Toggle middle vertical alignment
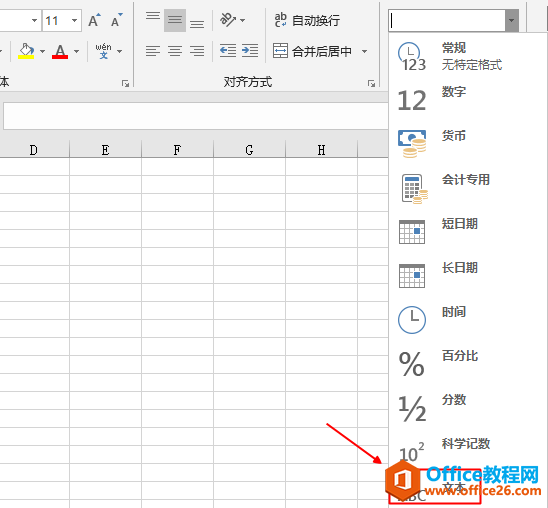Image resolution: width=548 pixels, height=508 pixels. coord(175,20)
